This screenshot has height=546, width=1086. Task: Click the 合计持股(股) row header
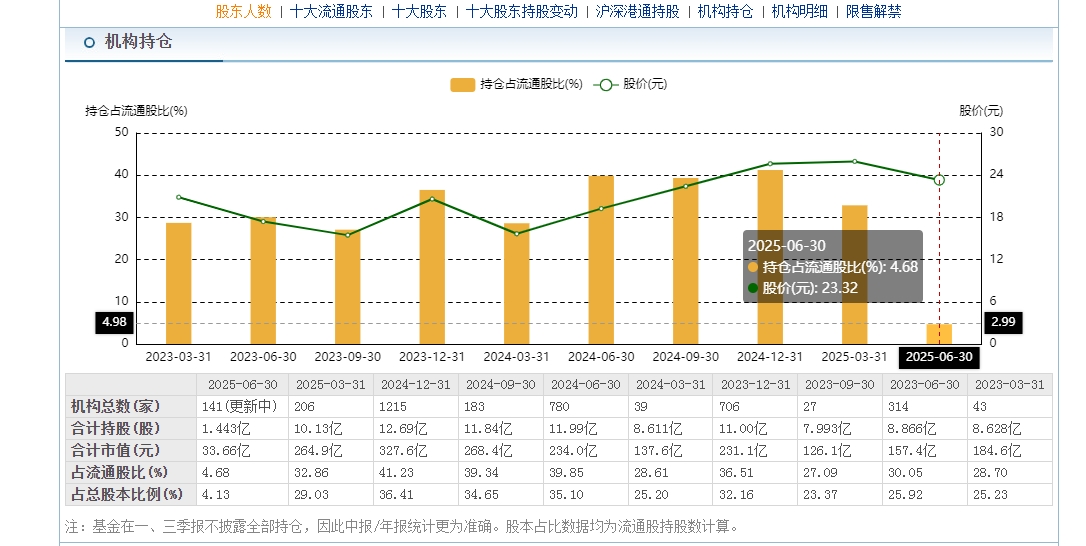[x=131, y=428]
